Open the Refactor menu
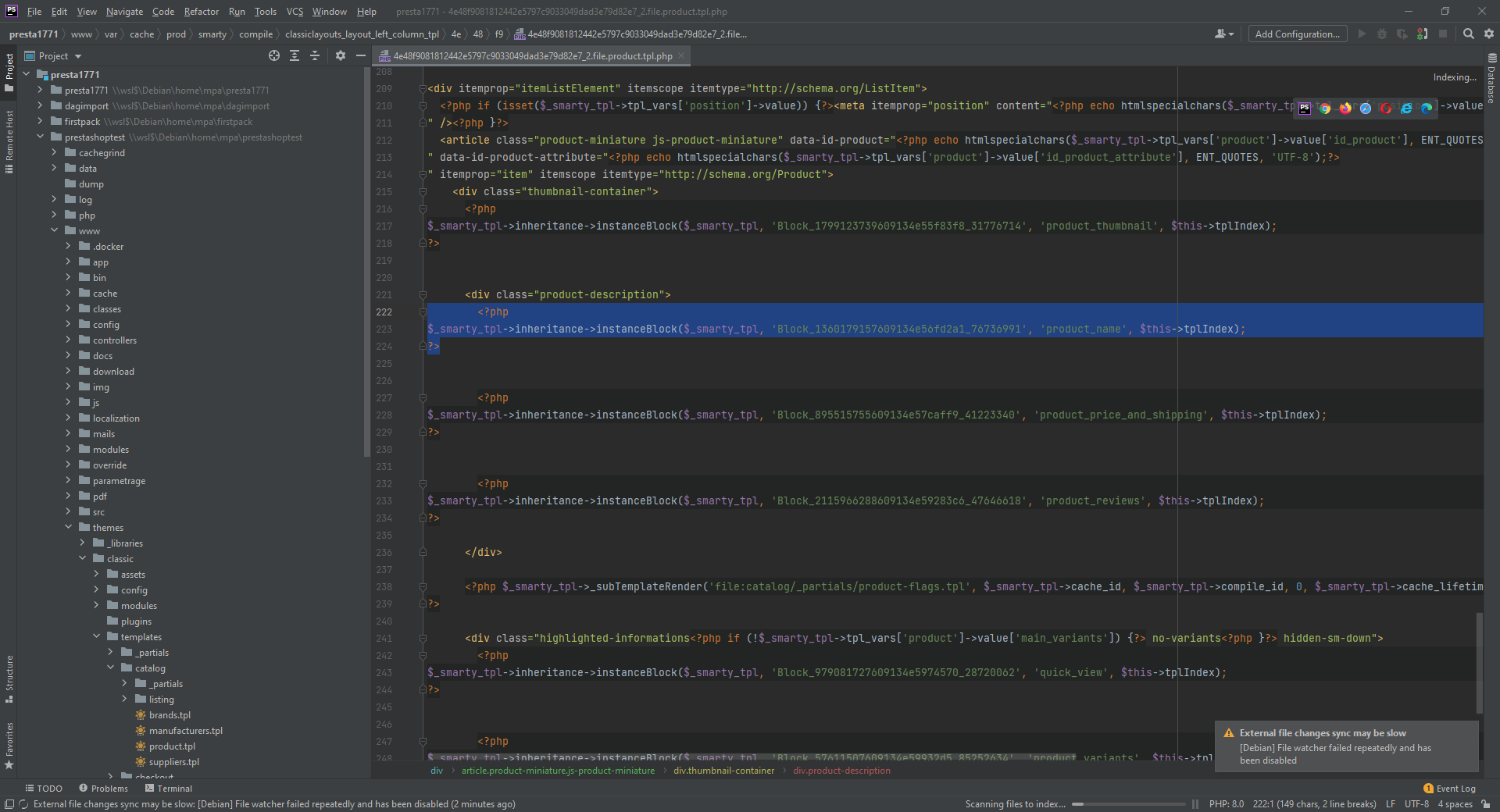 coord(201,11)
